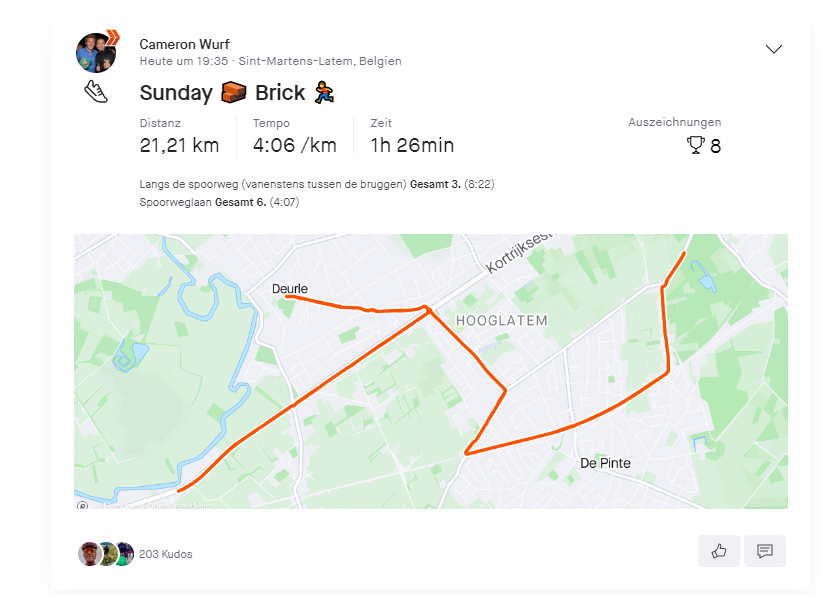Expand the activity options chevron menu
Image resolution: width=823 pixels, height=595 pixels.
point(773,49)
